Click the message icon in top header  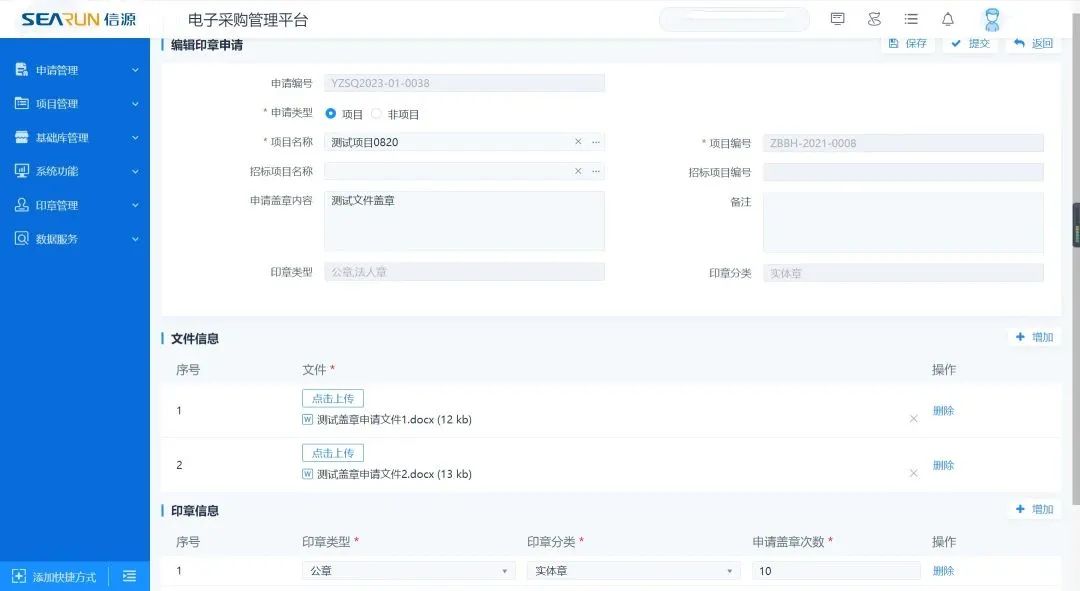838,19
